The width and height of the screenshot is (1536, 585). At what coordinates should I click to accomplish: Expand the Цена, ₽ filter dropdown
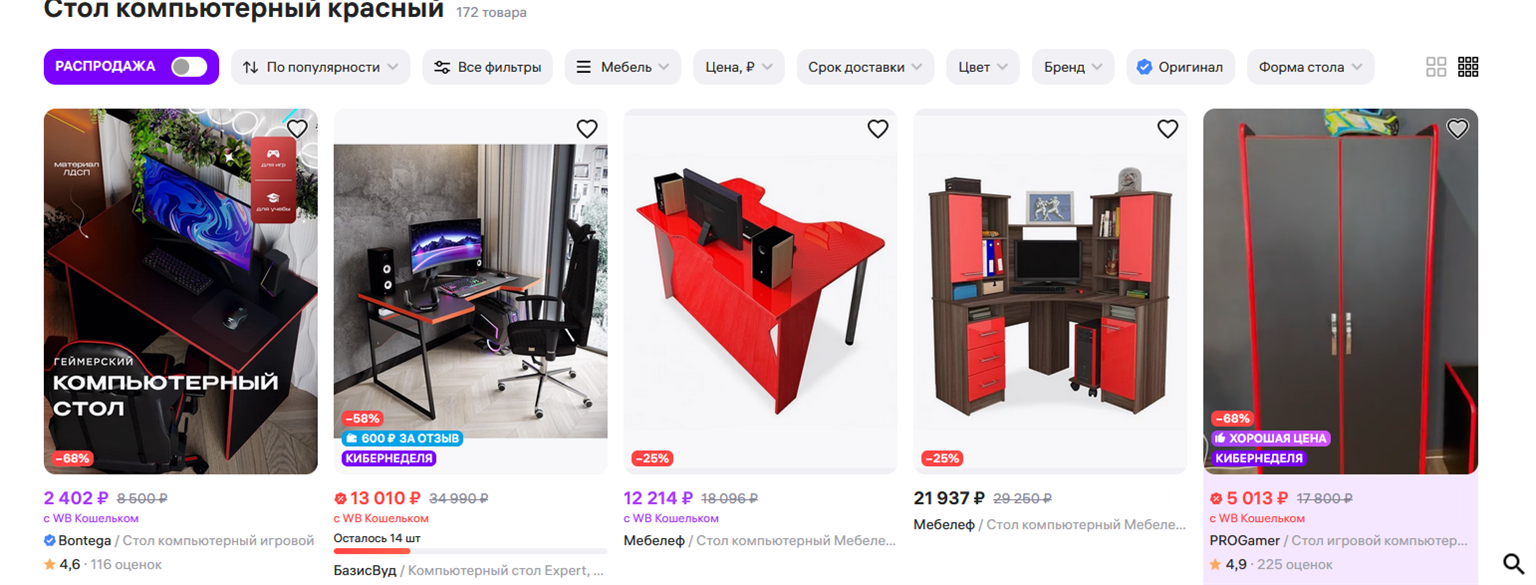tap(739, 67)
